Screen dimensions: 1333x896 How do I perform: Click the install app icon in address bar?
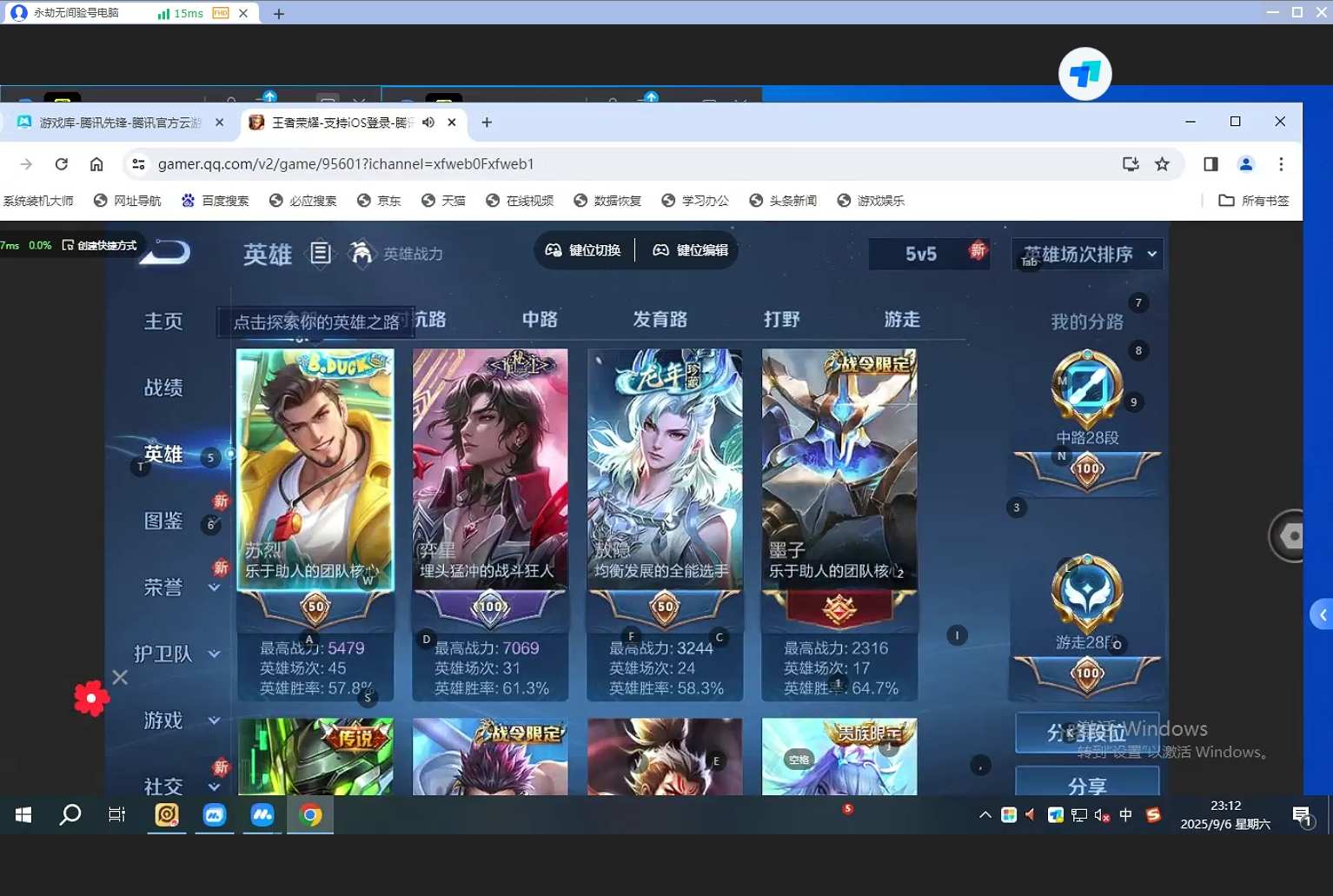(1131, 164)
